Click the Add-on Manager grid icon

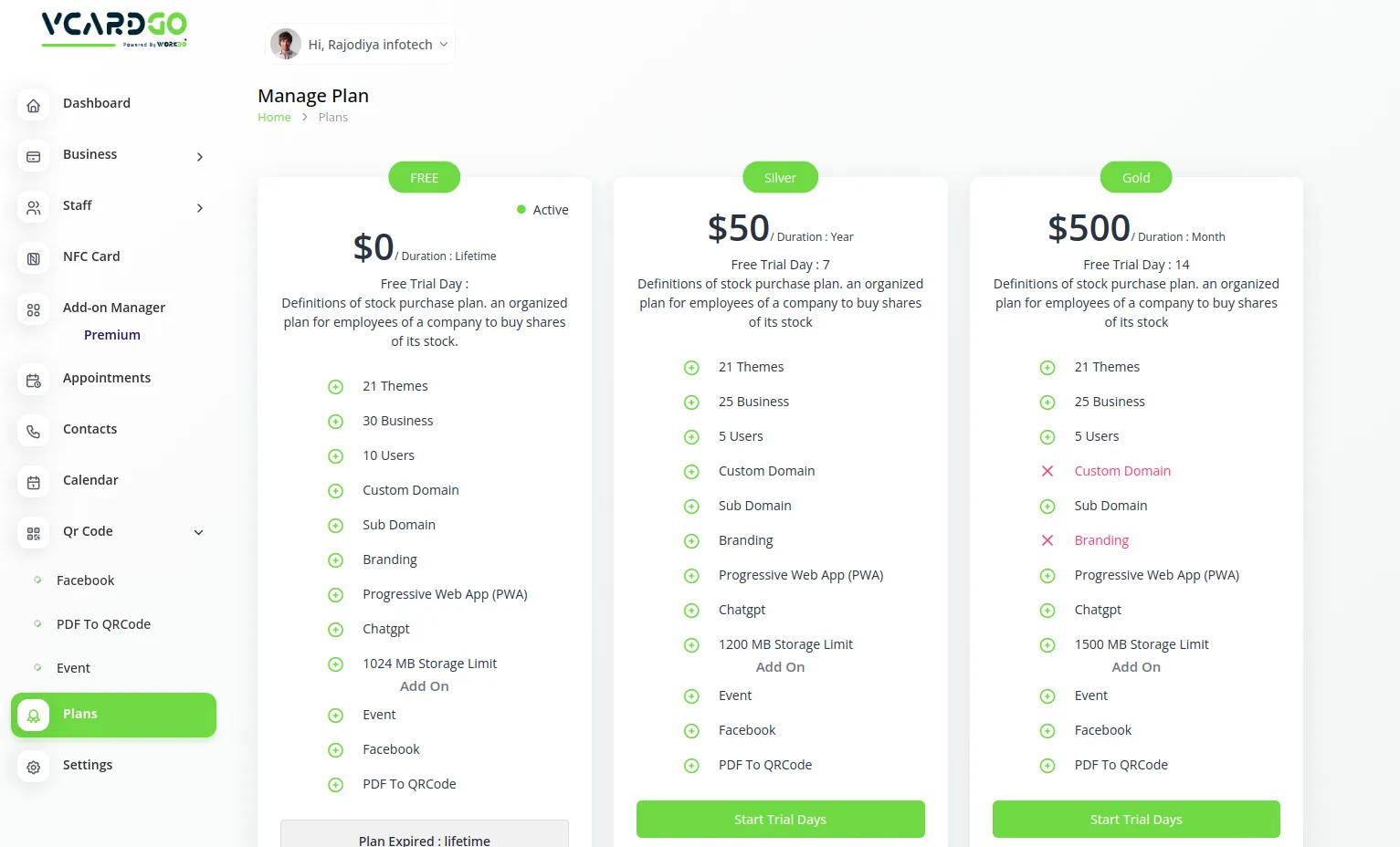tap(34, 310)
